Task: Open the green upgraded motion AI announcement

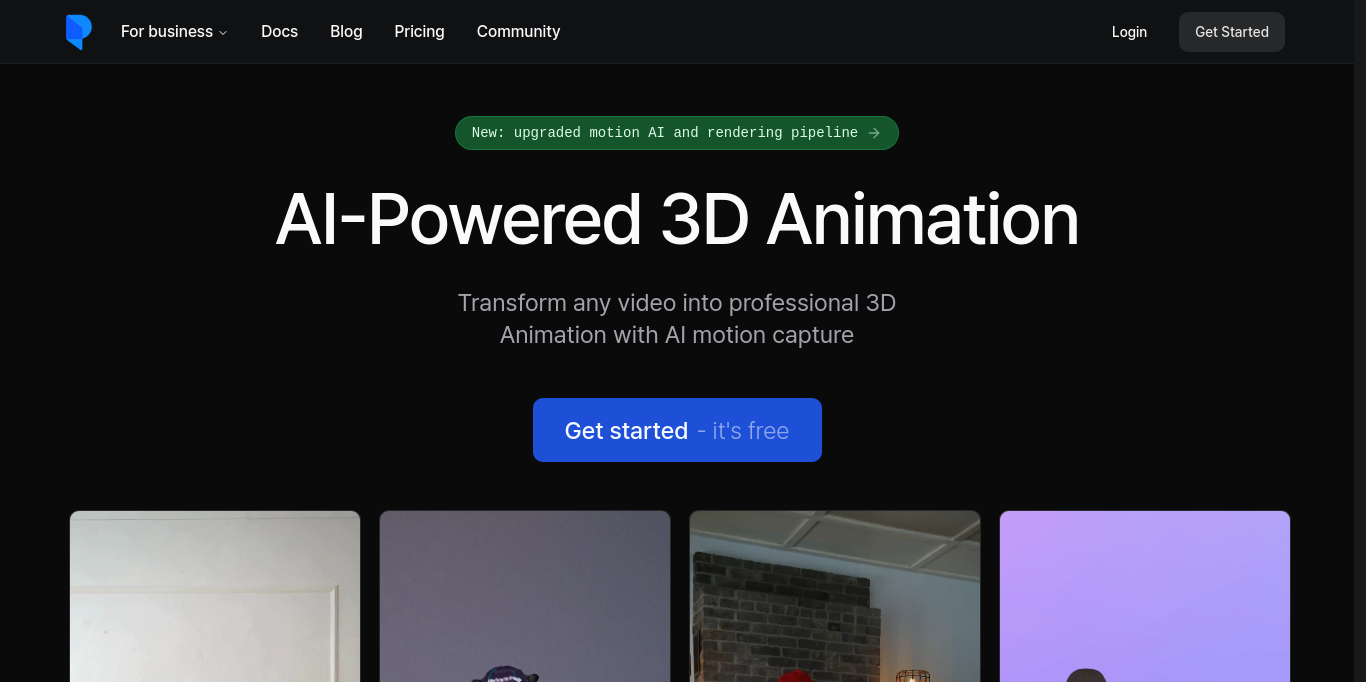Action: [x=664, y=133]
